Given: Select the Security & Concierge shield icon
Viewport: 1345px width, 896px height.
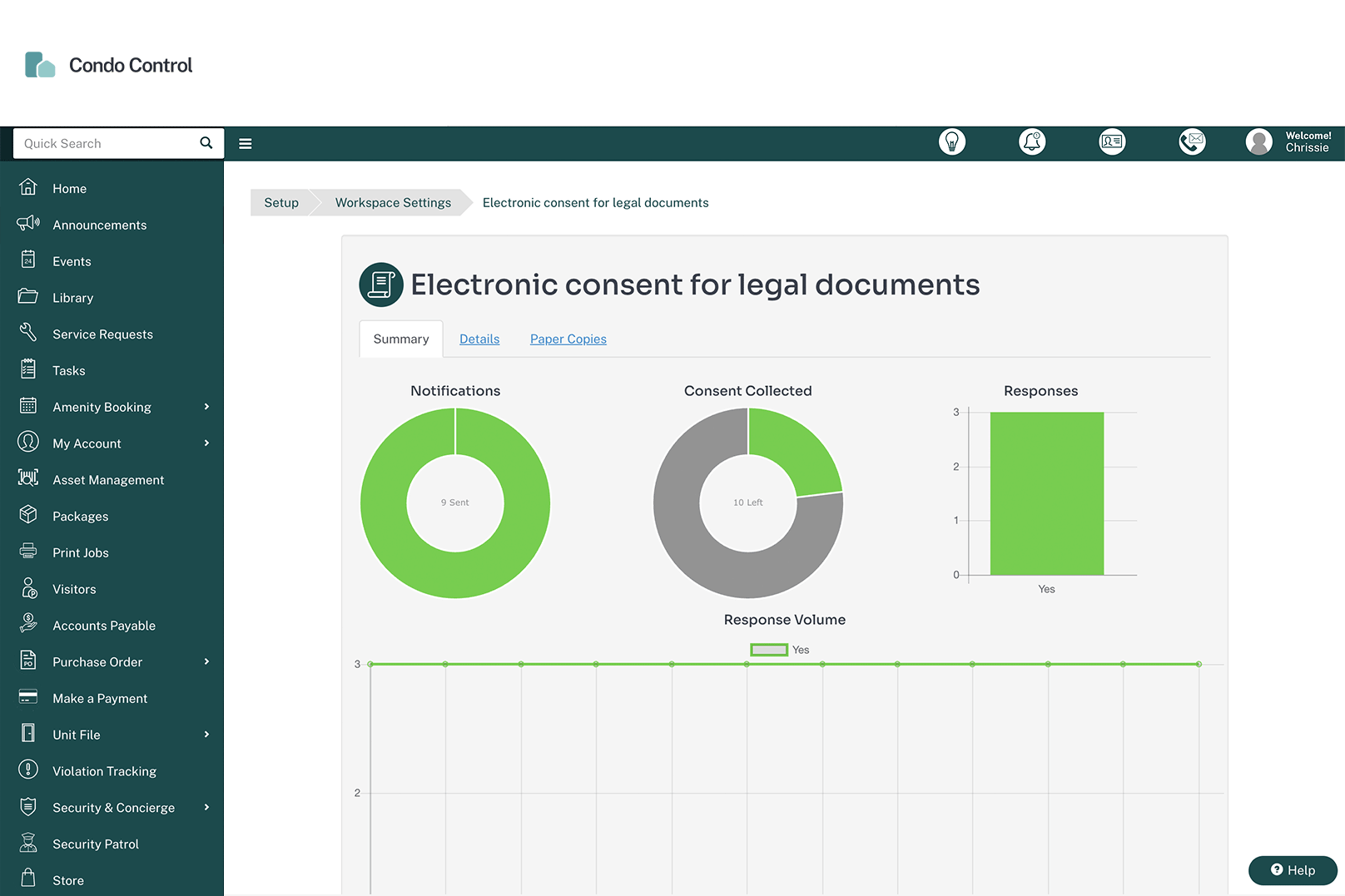Looking at the screenshot, I should [x=28, y=806].
